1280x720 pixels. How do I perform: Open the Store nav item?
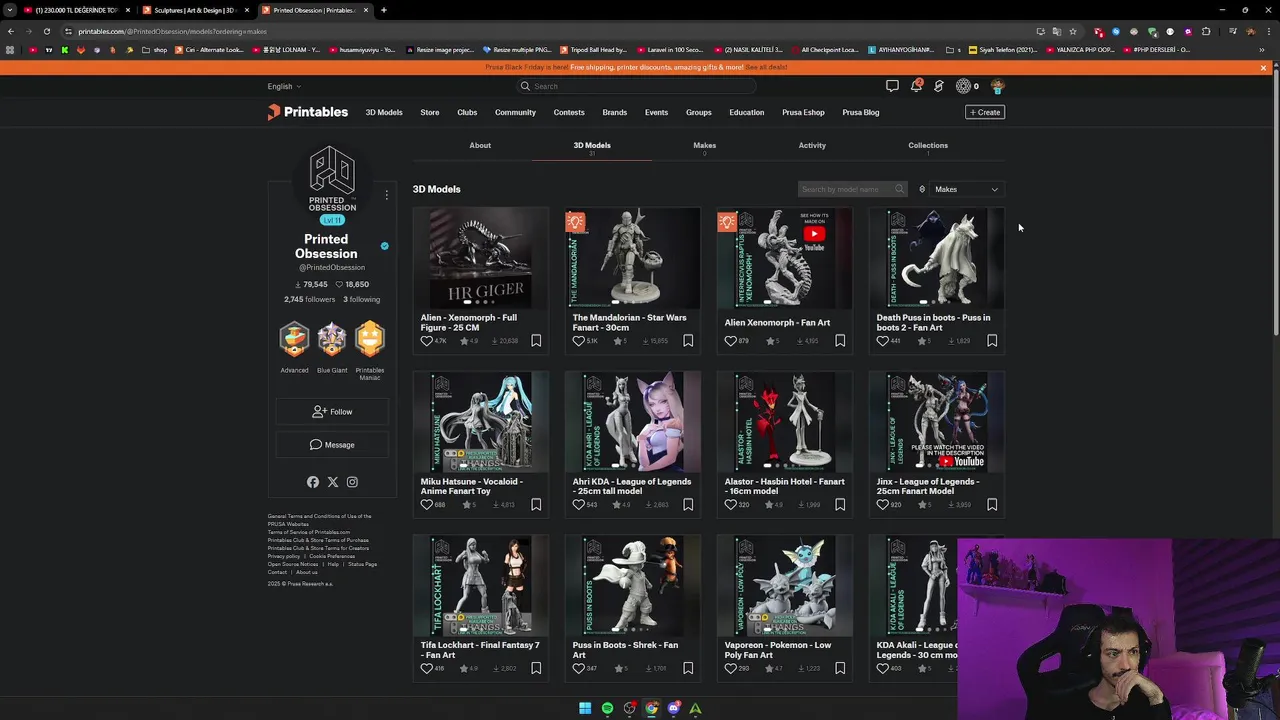[430, 112]
